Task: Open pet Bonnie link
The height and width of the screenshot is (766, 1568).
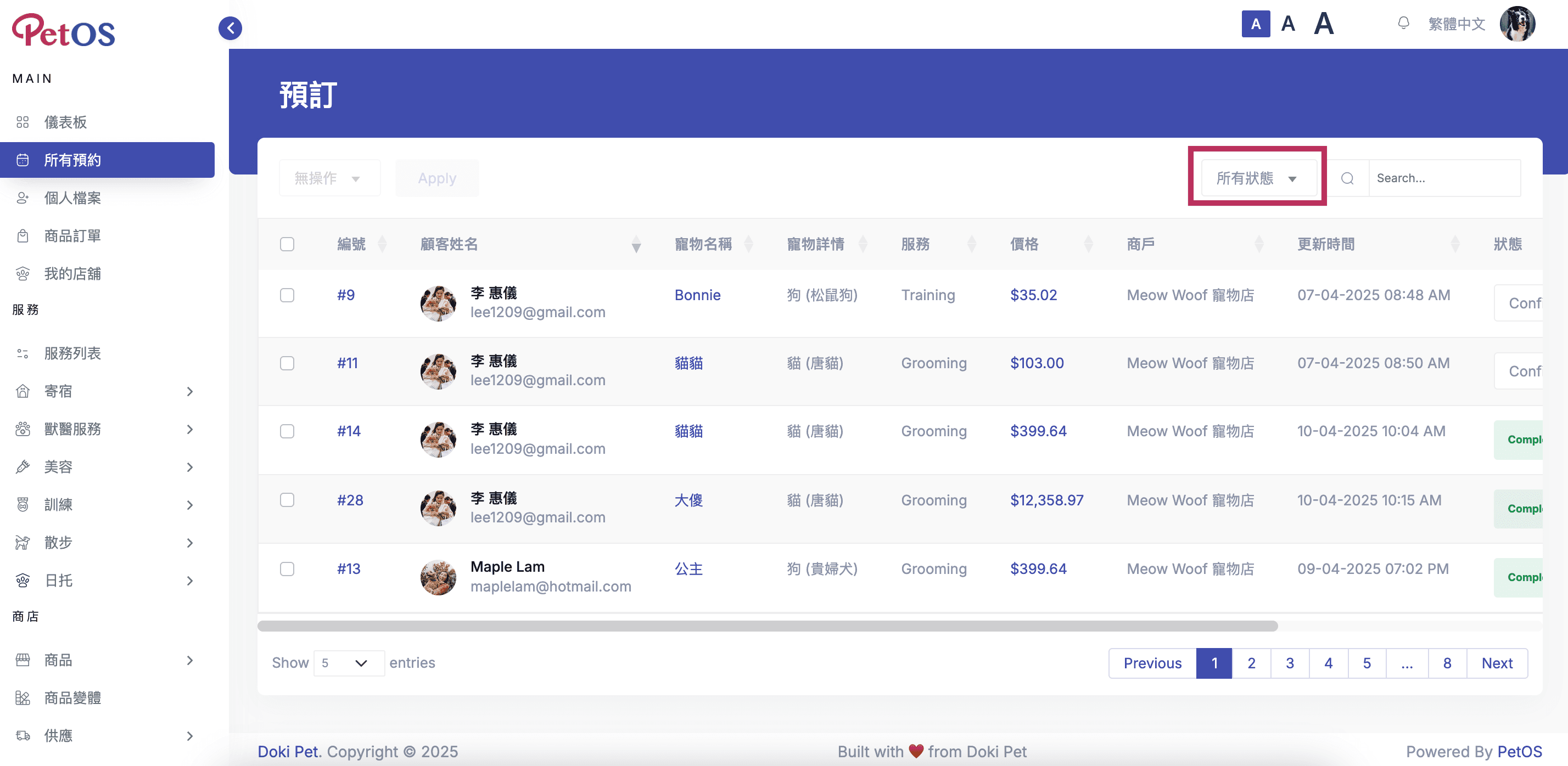Action: point(697,295)
